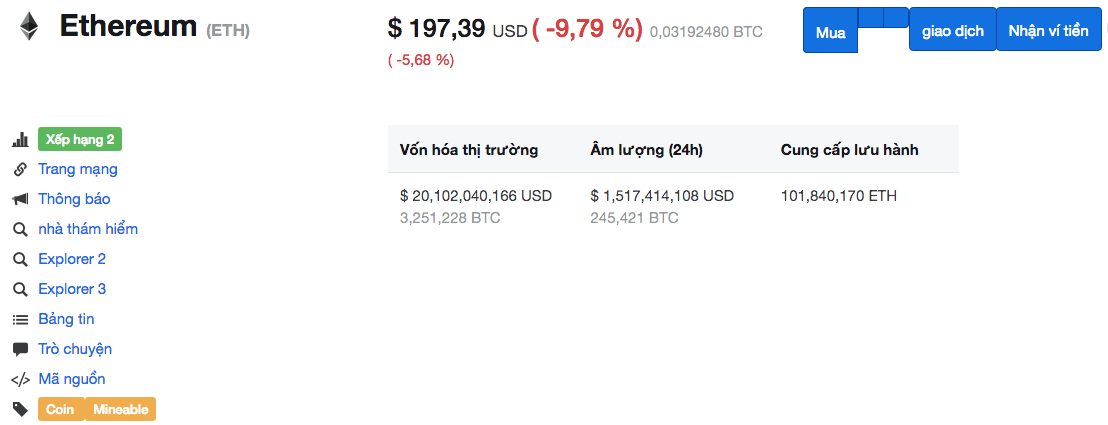Image resolution: width=1108 pixels, height=425 pixels.
Task: Open the Mã nguồn source code link
Action: coord(71,379)
